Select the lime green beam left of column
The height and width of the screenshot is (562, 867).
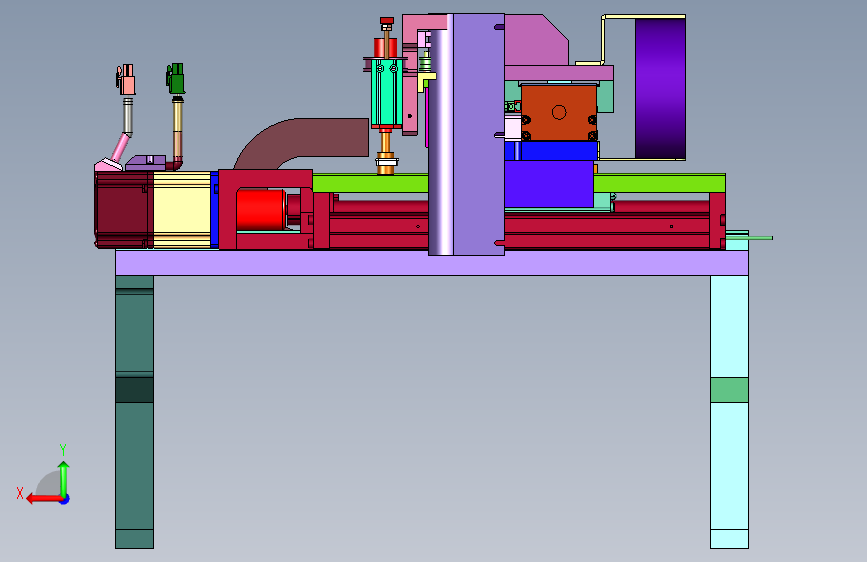(370, 183)
